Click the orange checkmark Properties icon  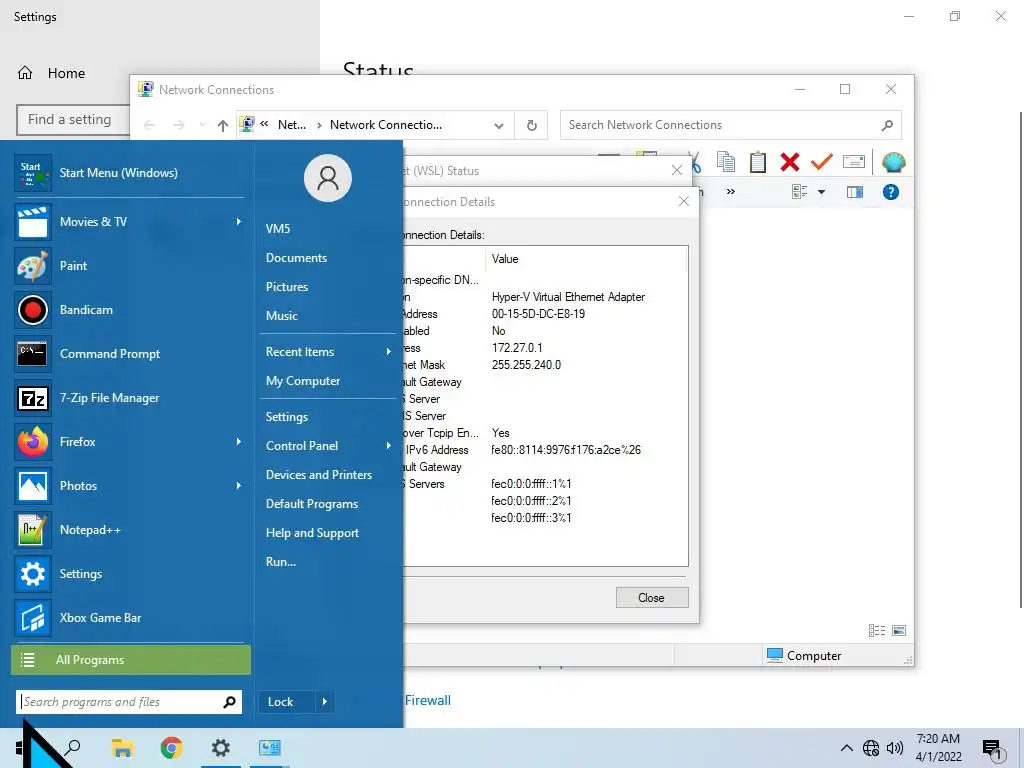coord(822,161)
